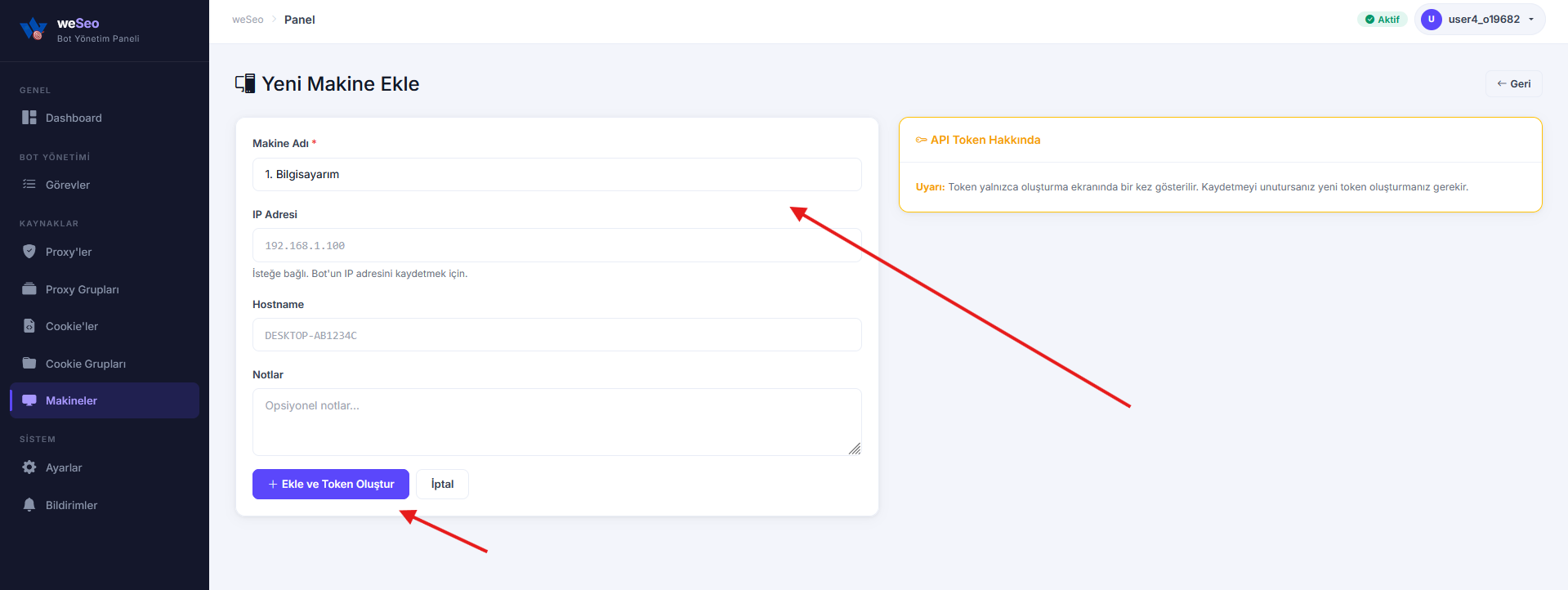Open Dashboard icon in sidebar
Image resolution: width=1568 pixels, height=590 pixels.
click(x=29, y=118)
